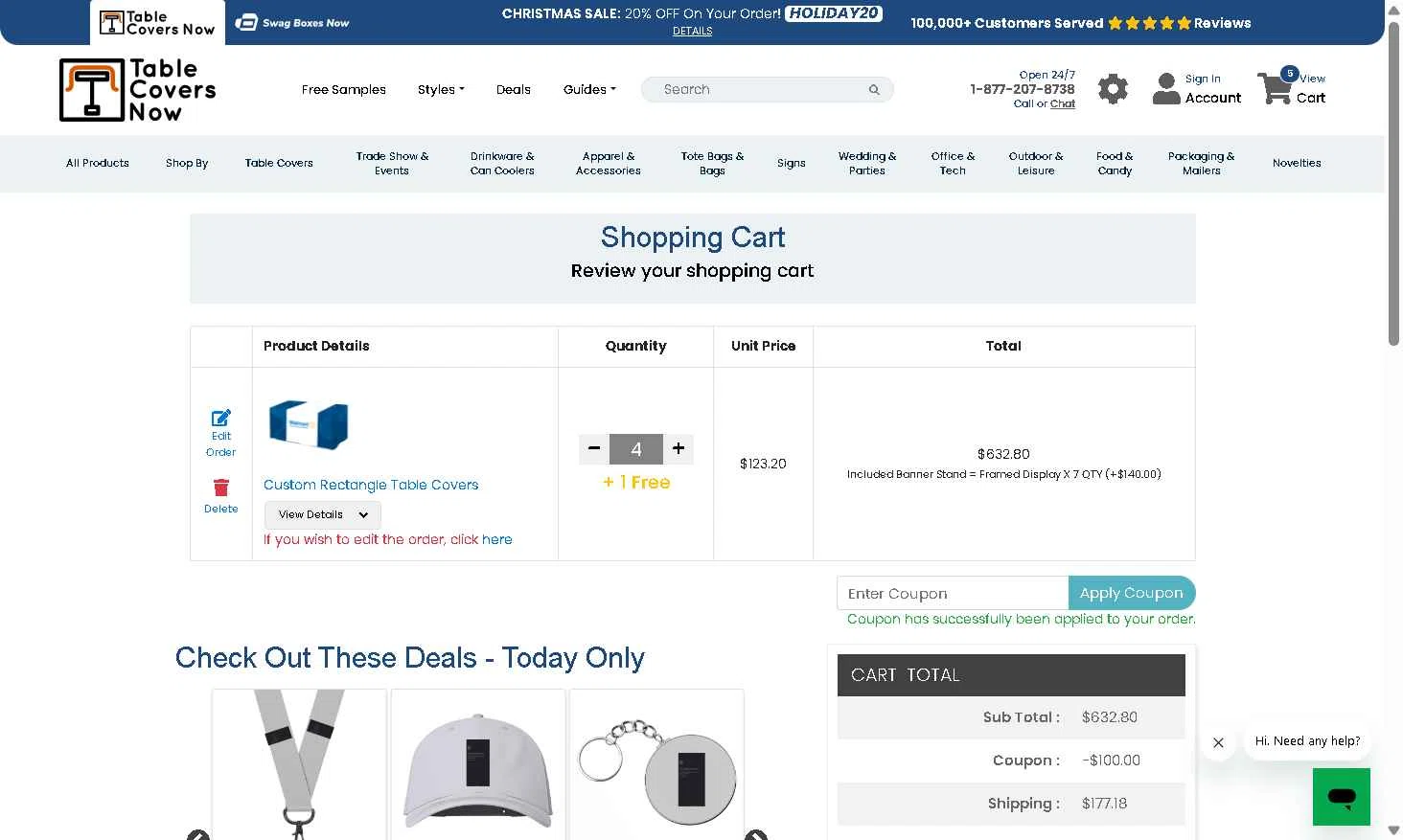
Task: Open Packaging & Mailers category
Action: pyautogui.click(x=1201, y=163)
